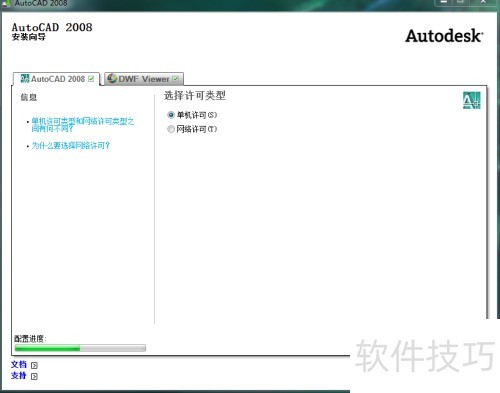Switch to the DWF Viewer tab
Screen dimensions: 500x393
[x=144, y=79]
